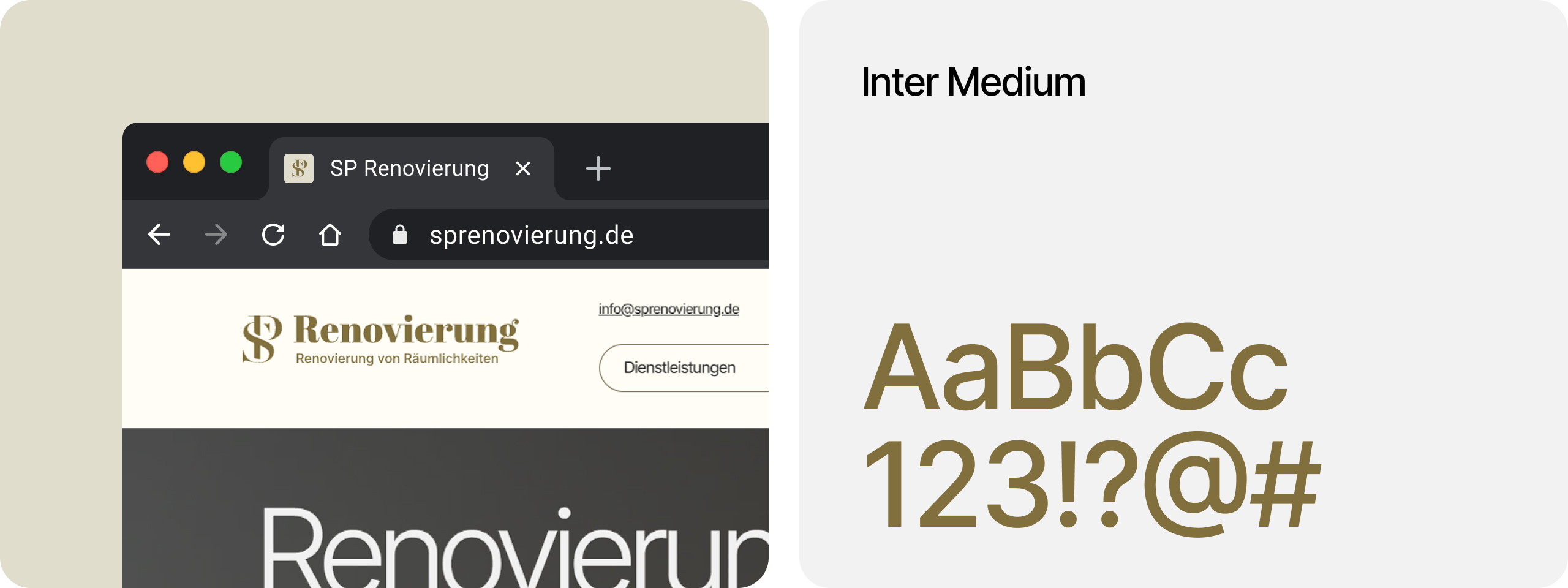Click the browser back arrow

click(159, 235)
